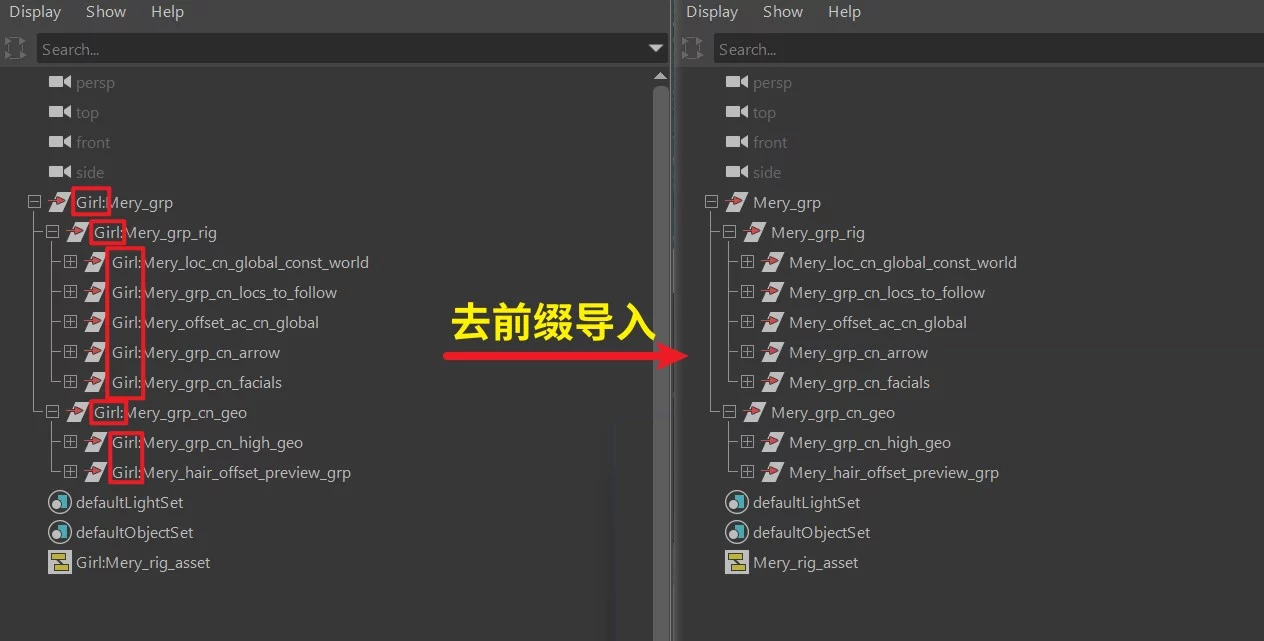
Task: Expand Mery_grp_cn_high_geo in right outliner
Action: (747, 442)
